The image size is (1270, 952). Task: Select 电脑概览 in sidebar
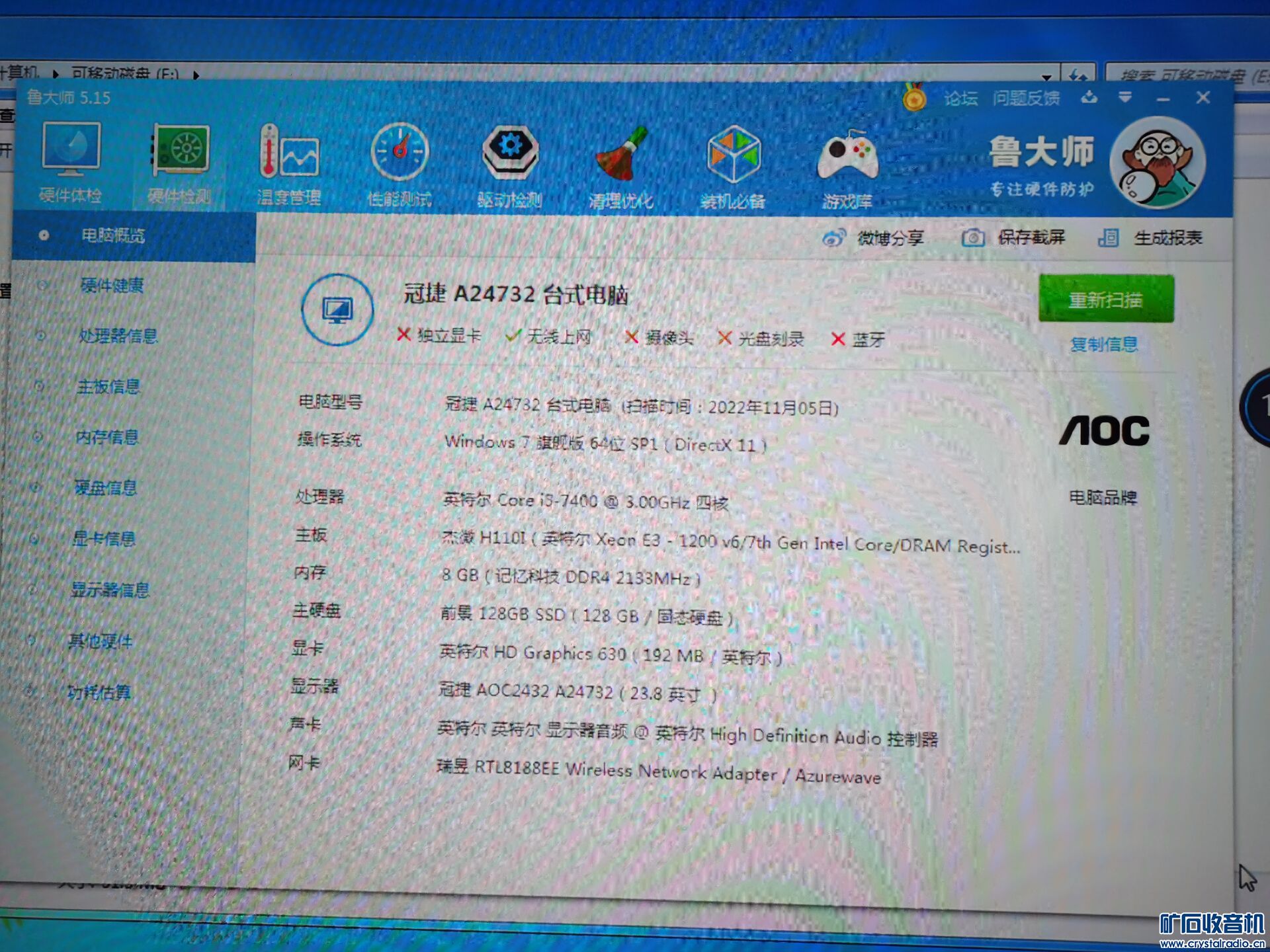coord(134,236)
